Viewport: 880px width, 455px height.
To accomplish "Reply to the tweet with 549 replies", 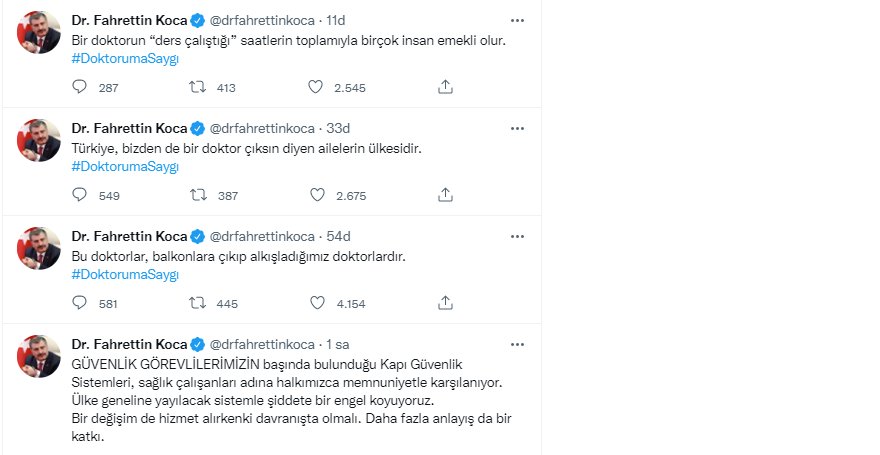I will [x=81, y=195].
